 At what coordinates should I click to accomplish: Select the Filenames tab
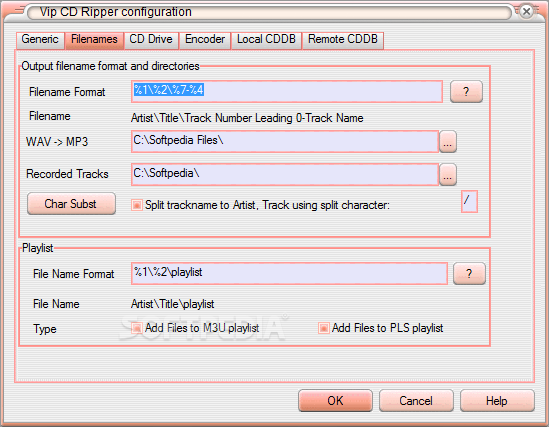pos(94,40)
